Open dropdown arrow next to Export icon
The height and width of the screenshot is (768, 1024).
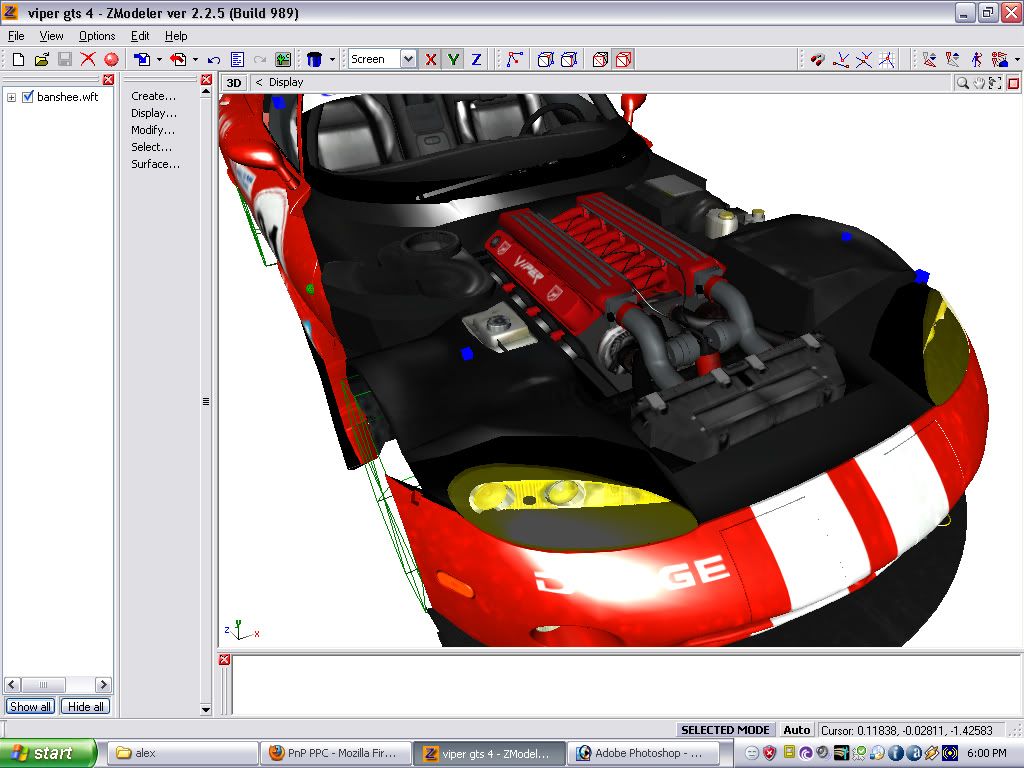pos(195,60)
